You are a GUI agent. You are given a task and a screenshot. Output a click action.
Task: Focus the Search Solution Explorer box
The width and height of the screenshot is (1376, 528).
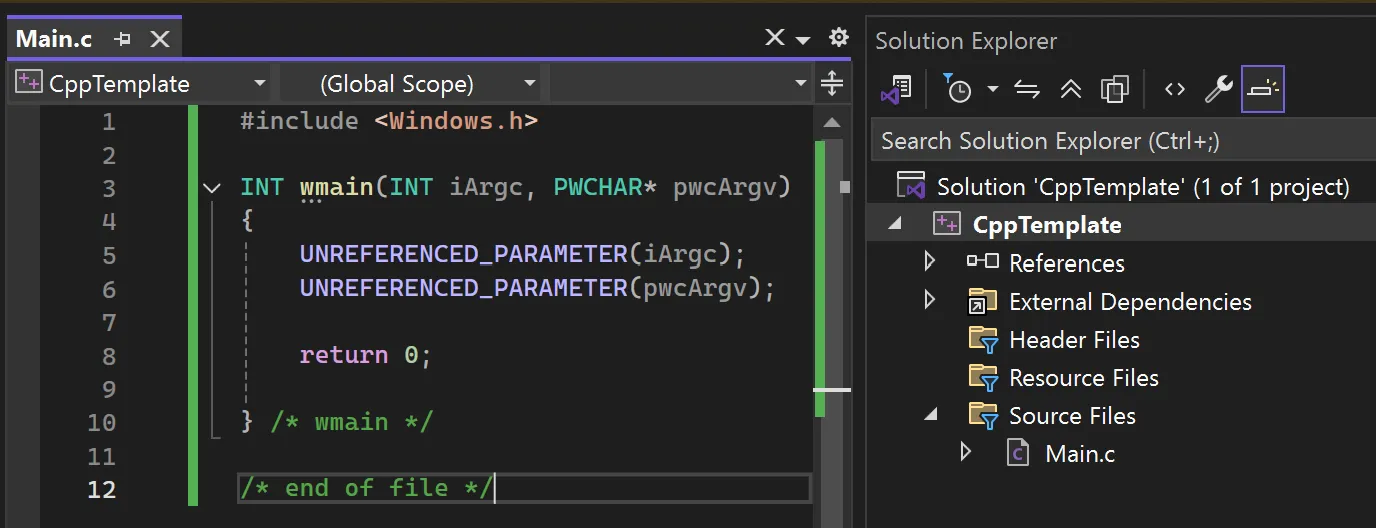click(x=1123, y=140)
